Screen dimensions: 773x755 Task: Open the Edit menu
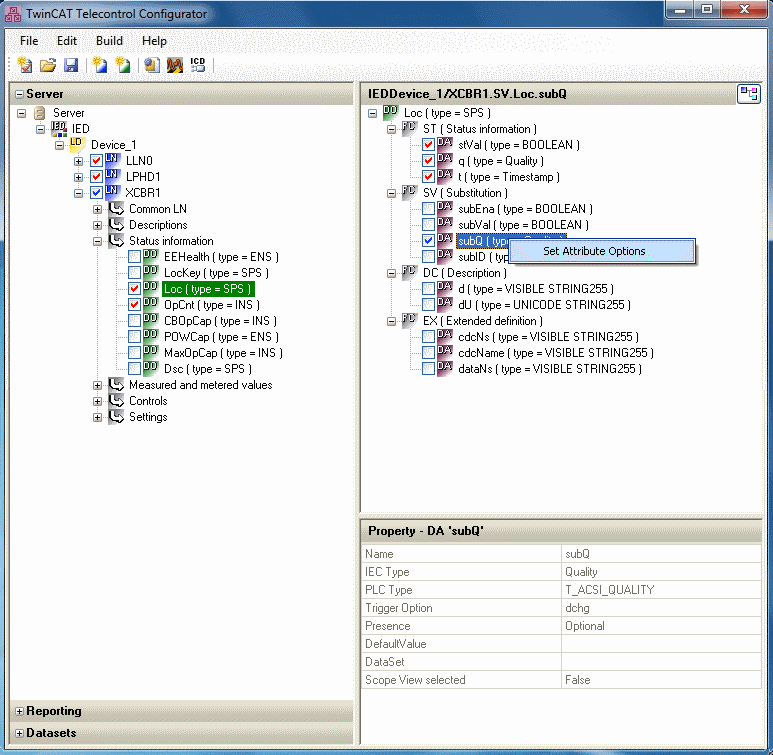point(67,41)
